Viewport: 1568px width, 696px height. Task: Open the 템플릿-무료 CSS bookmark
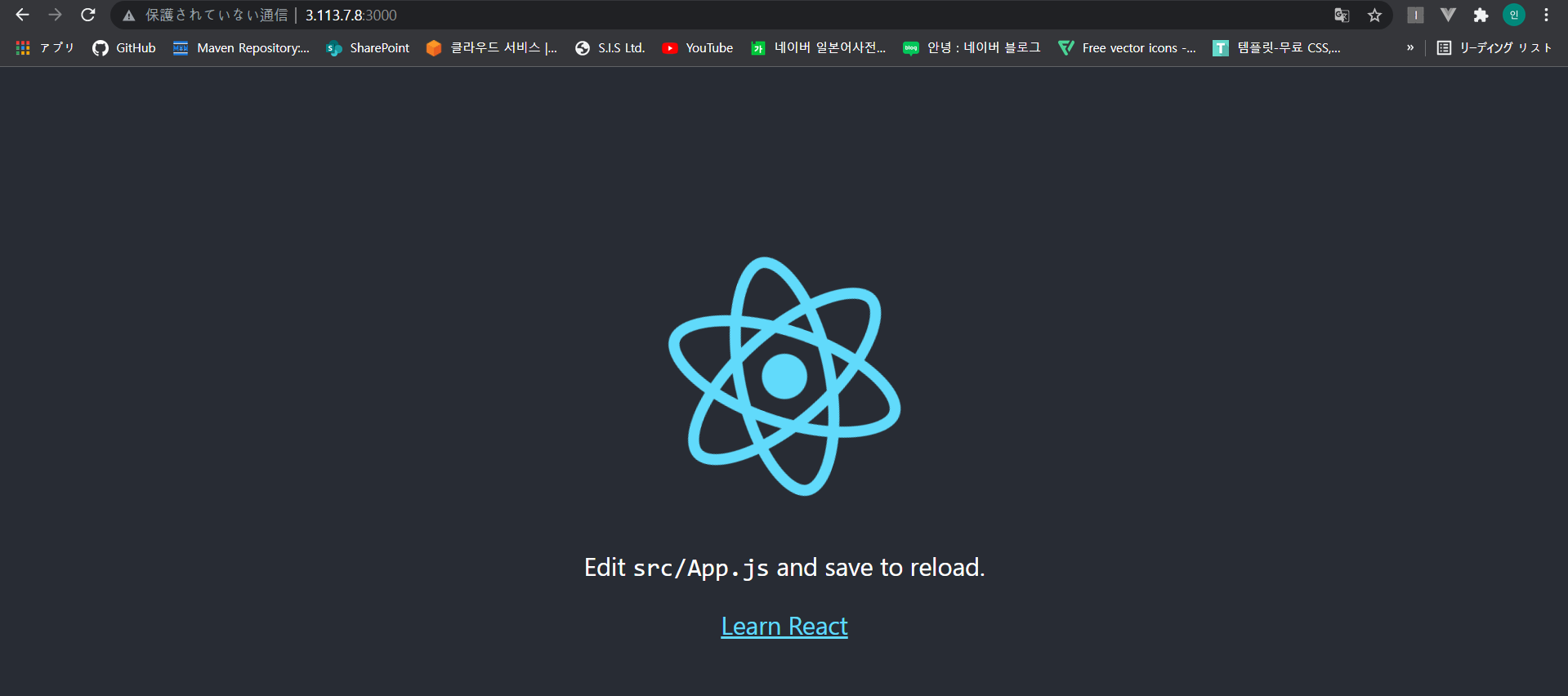coord(1276,48)
